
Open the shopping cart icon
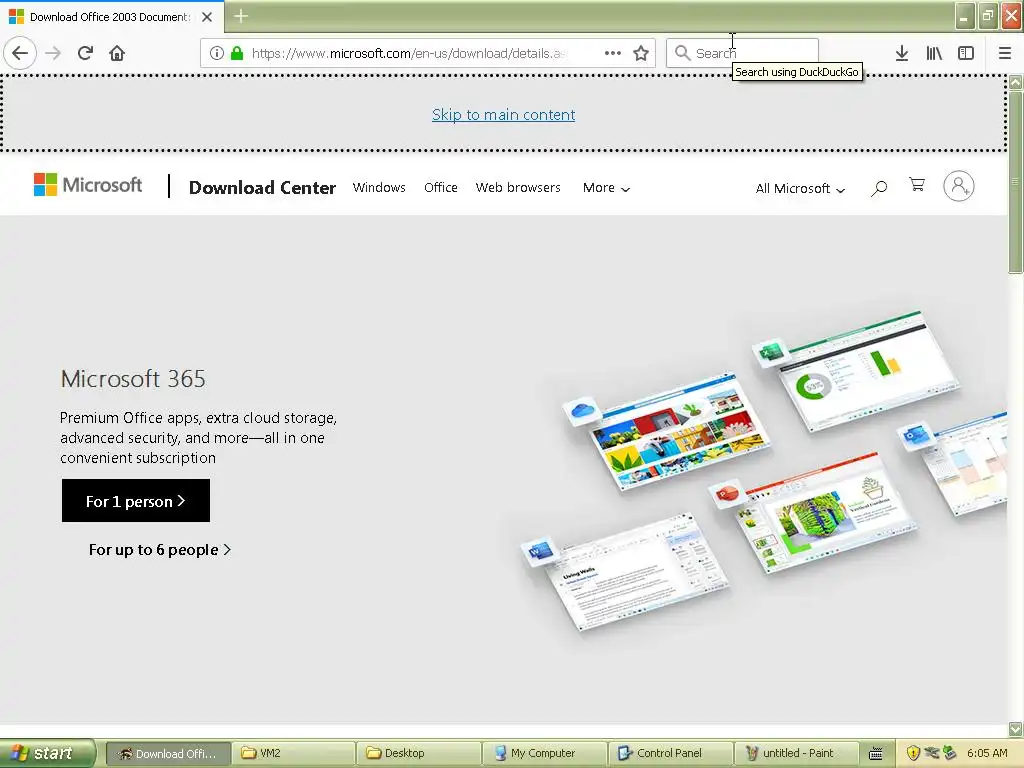[x=917, y=185]
